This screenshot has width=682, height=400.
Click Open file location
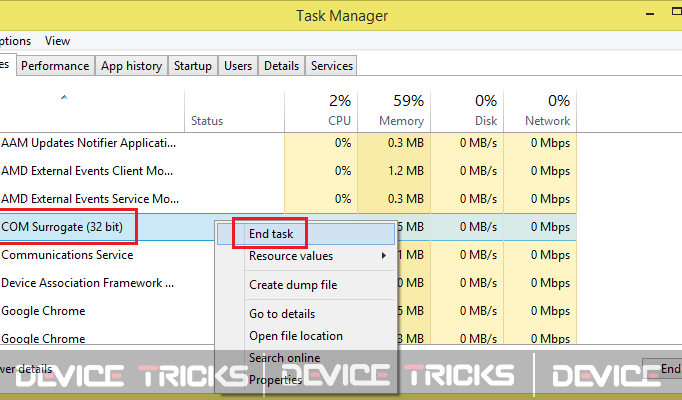306,336
